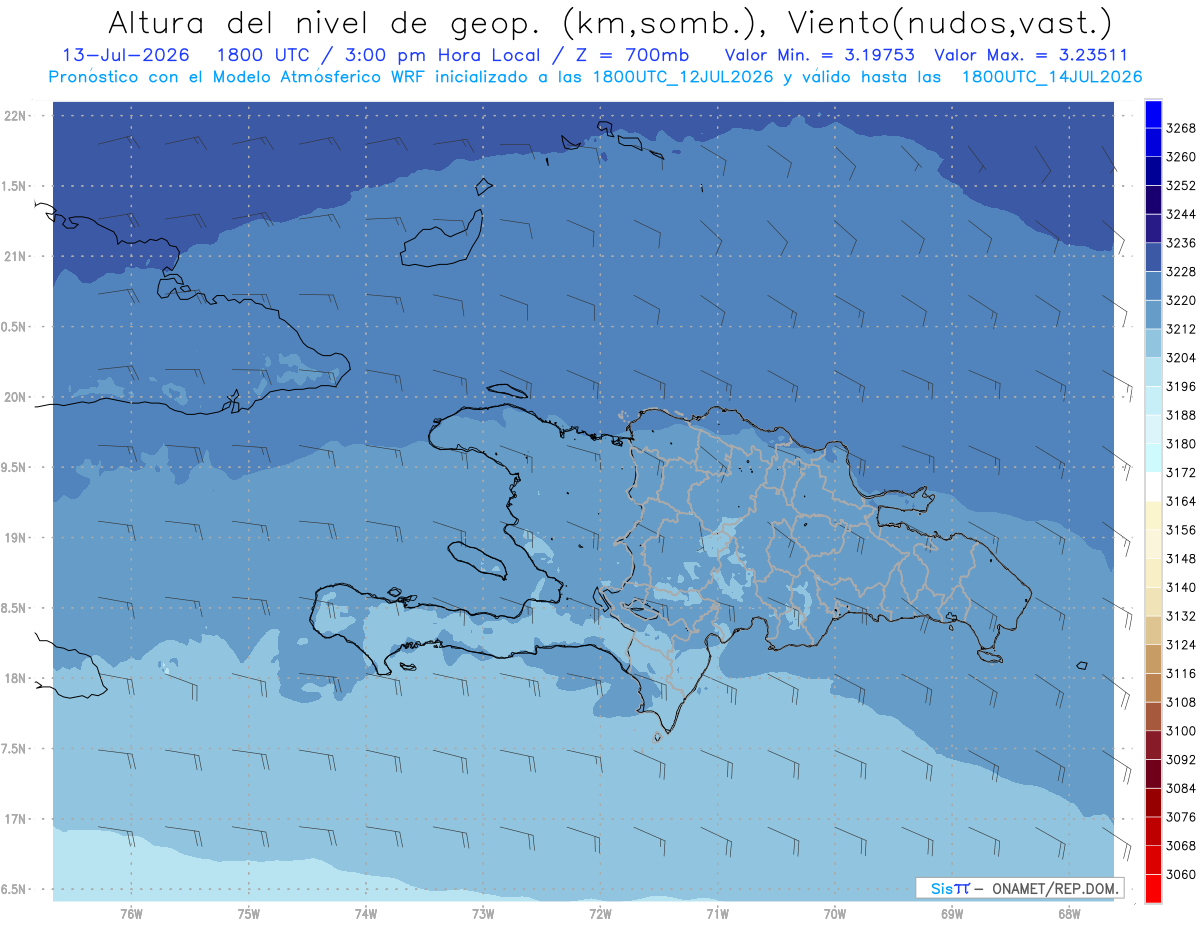Click the "71W" longitude axis label
Image resolution: width=1200 pixels, height=927 pixels.
pos(717,914)
